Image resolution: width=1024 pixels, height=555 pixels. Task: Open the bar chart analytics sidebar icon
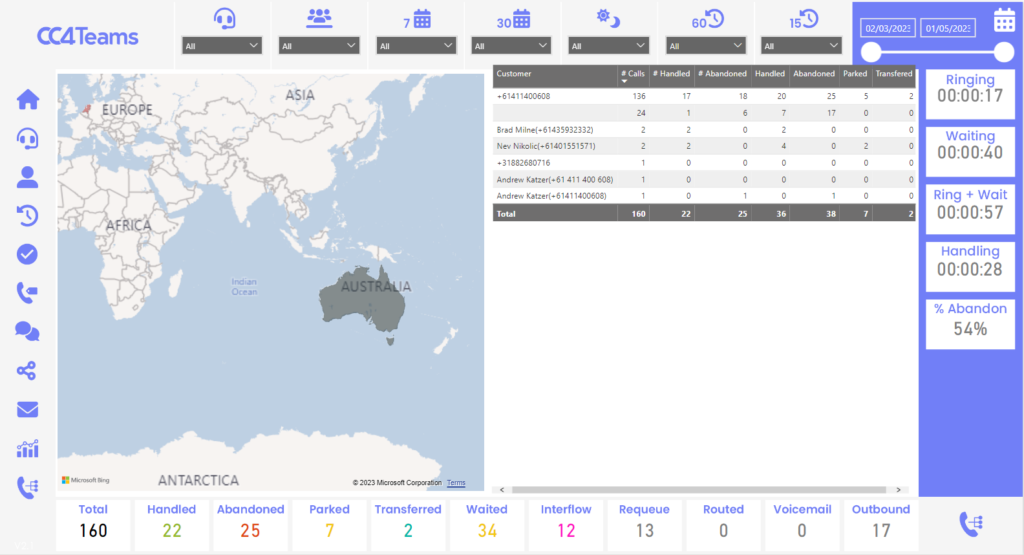click(28, 449)
